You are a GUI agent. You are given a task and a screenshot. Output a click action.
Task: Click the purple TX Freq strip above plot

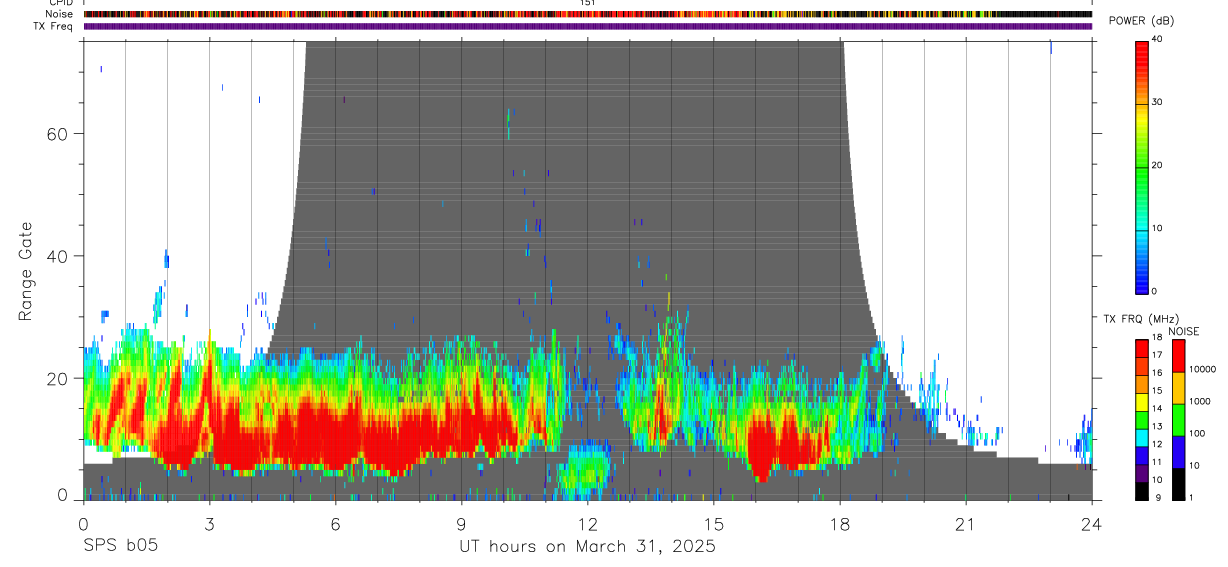(x=588, y=26)
